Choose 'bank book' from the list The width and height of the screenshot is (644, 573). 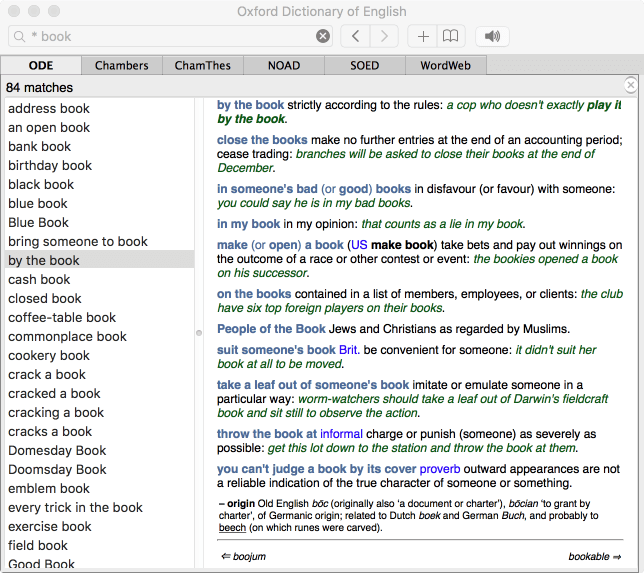tap(99, 146)
